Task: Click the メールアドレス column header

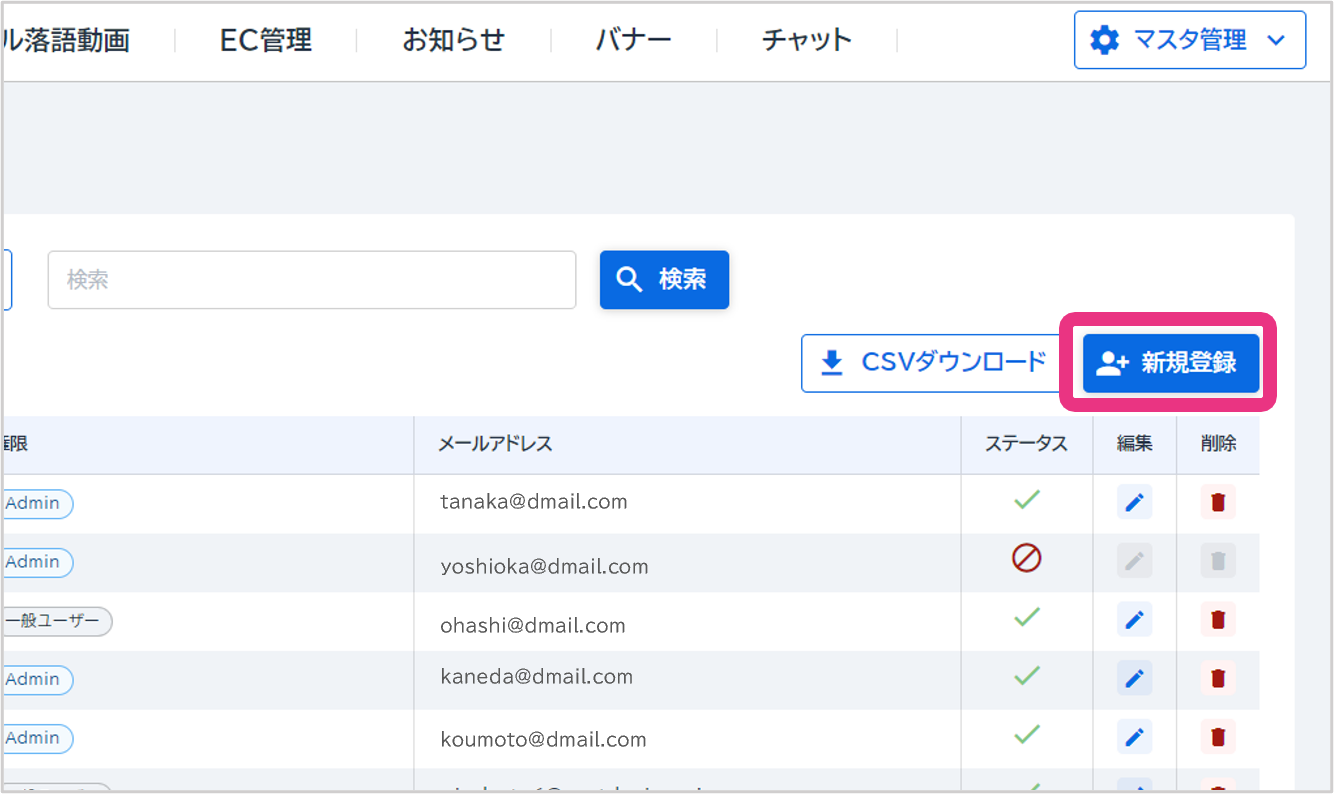Action: point(496,444)
